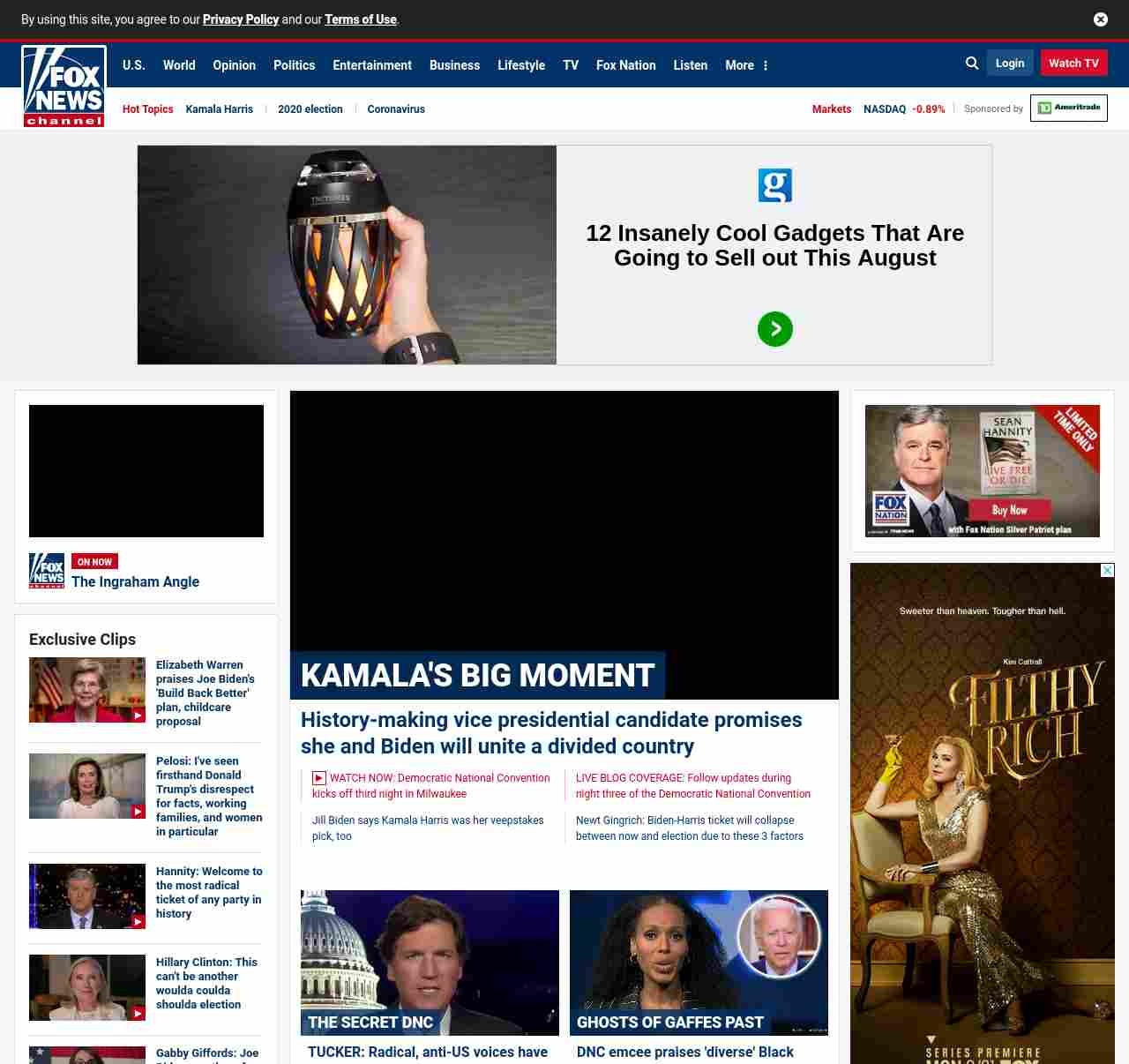Play the Elizabeth Warren clip thumbnail
This screenshot has width=1129, height=1064.
(x=87, y=690)
